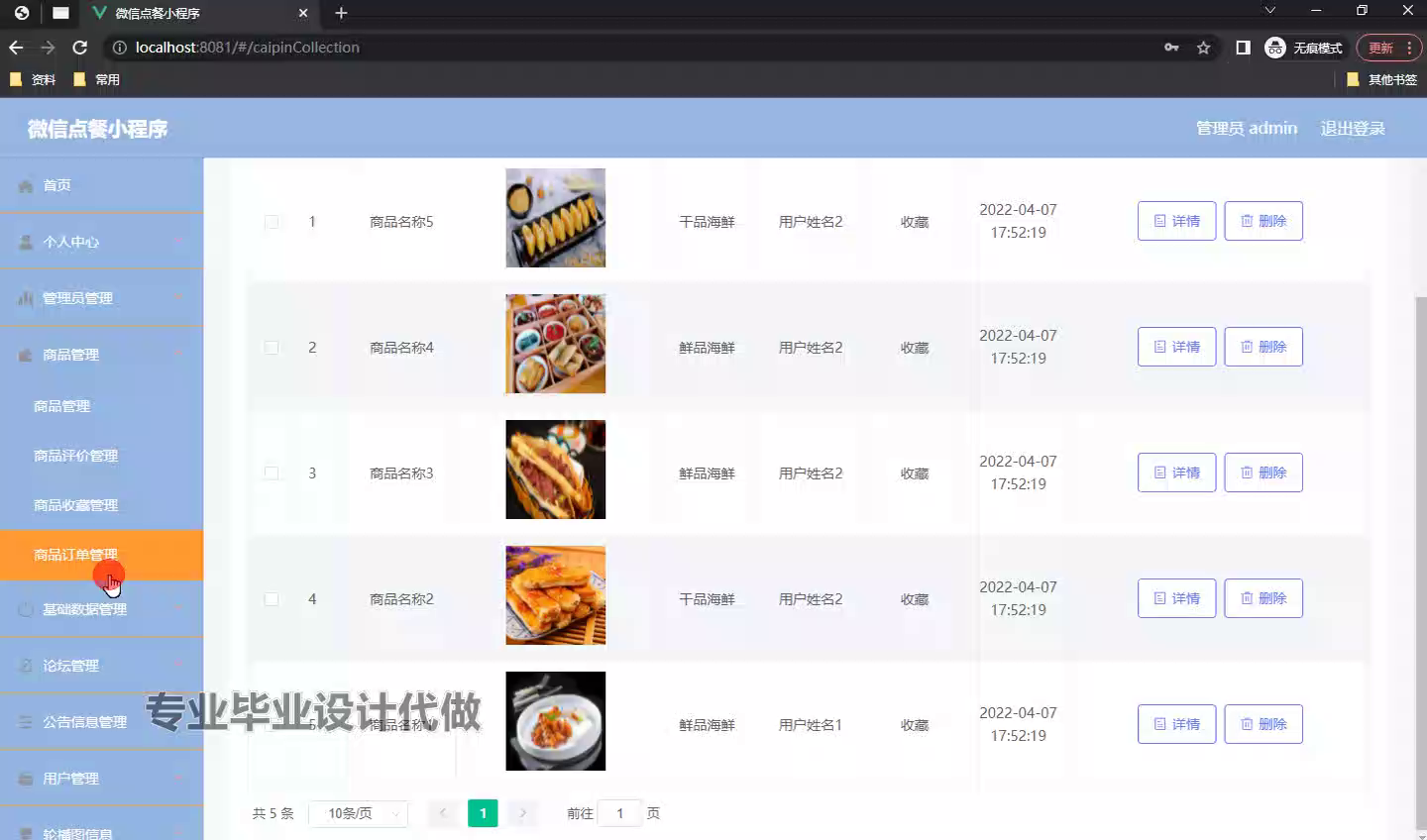Open the 商品名称5 food thumbnail
Image resolution: width=1427 pixels, height=840 pixels.
[555, 218]
